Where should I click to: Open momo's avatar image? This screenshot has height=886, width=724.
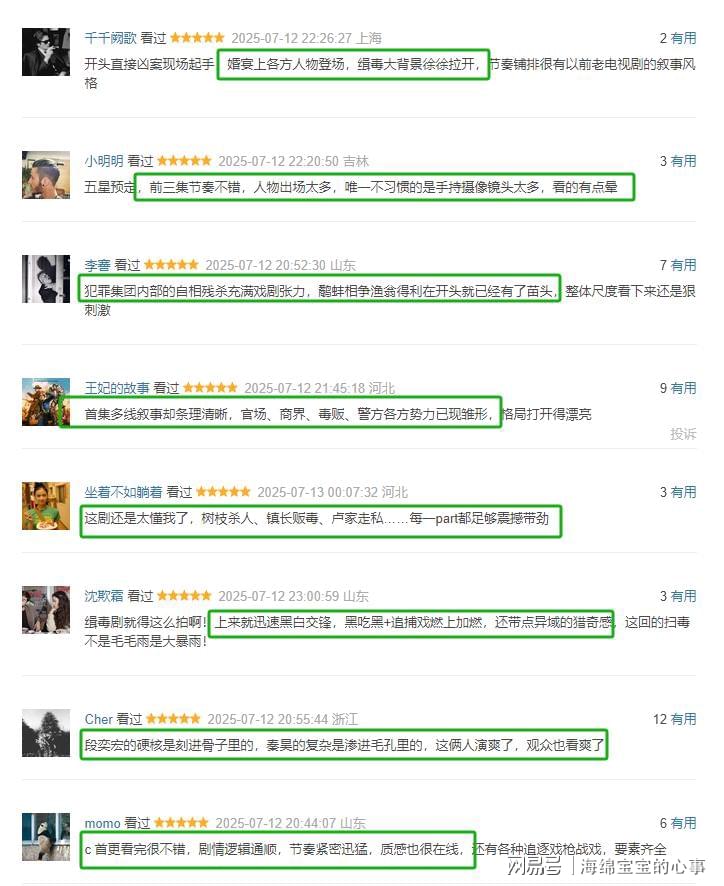coord(46,837)
